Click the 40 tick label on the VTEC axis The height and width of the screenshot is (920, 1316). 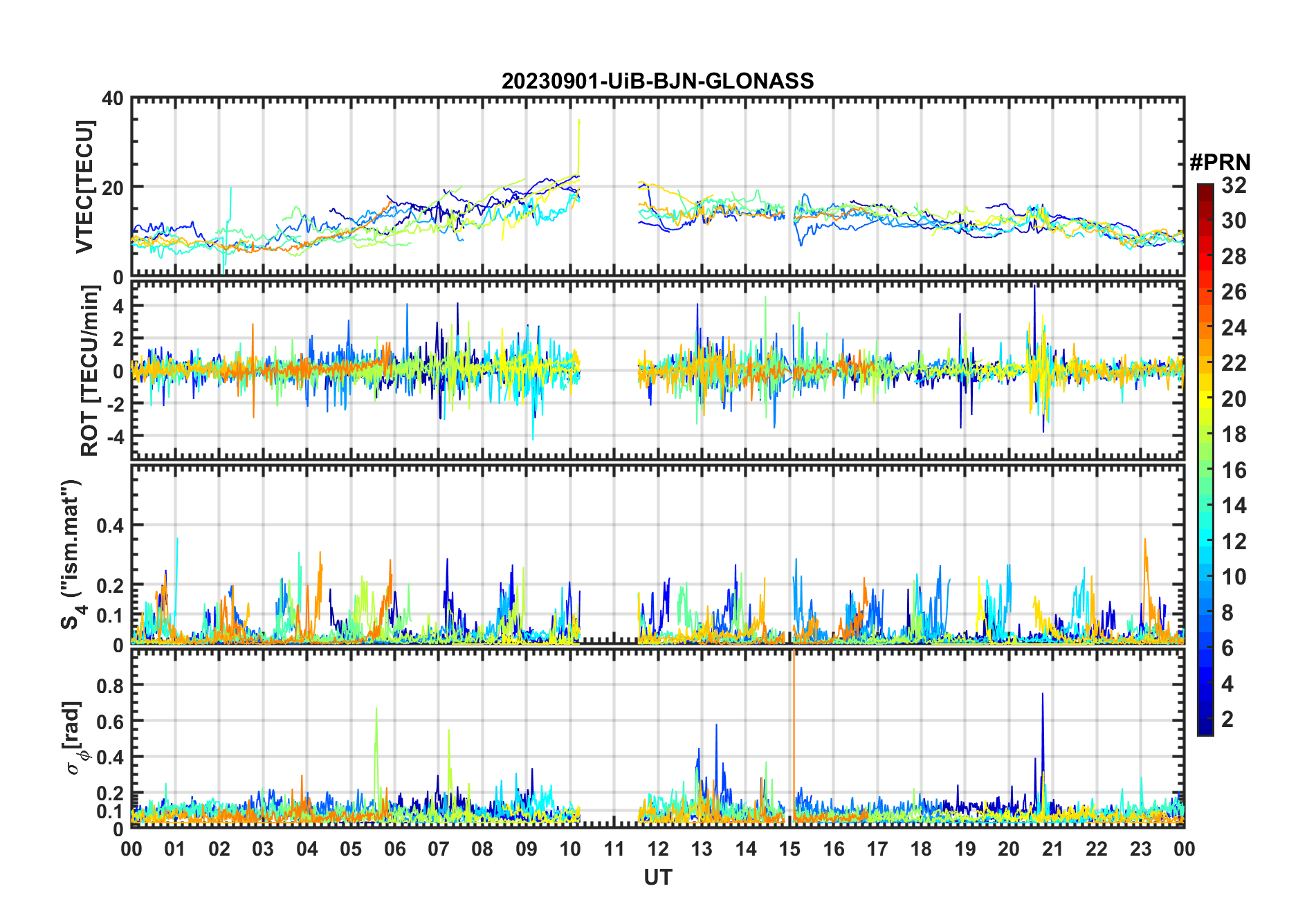pyautogui.click(x=113, y=98)
